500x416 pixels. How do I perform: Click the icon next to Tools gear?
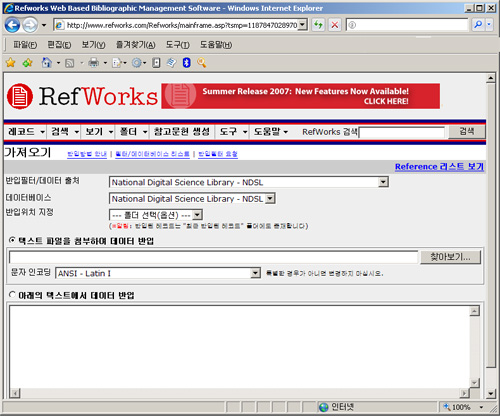156,63
